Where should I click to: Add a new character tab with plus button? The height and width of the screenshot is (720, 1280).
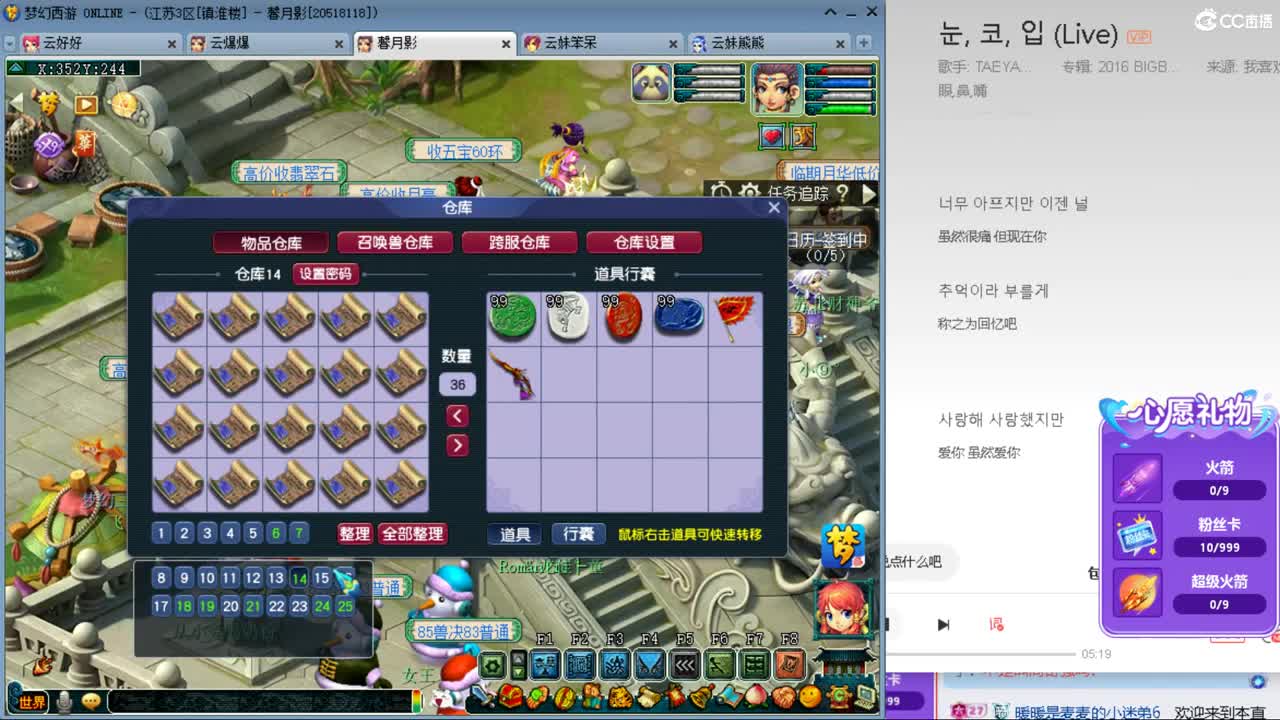864,43
